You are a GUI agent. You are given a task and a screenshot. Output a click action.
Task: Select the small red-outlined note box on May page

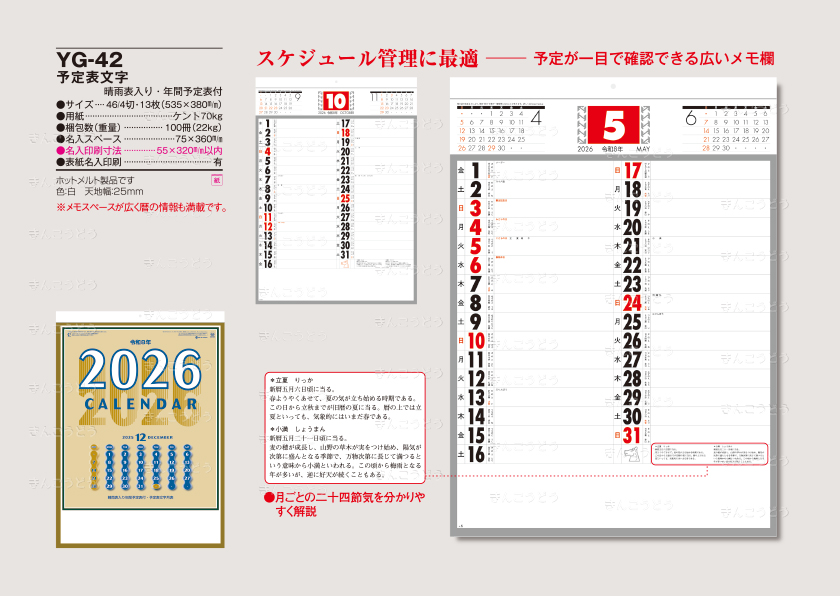click(709, 454)
